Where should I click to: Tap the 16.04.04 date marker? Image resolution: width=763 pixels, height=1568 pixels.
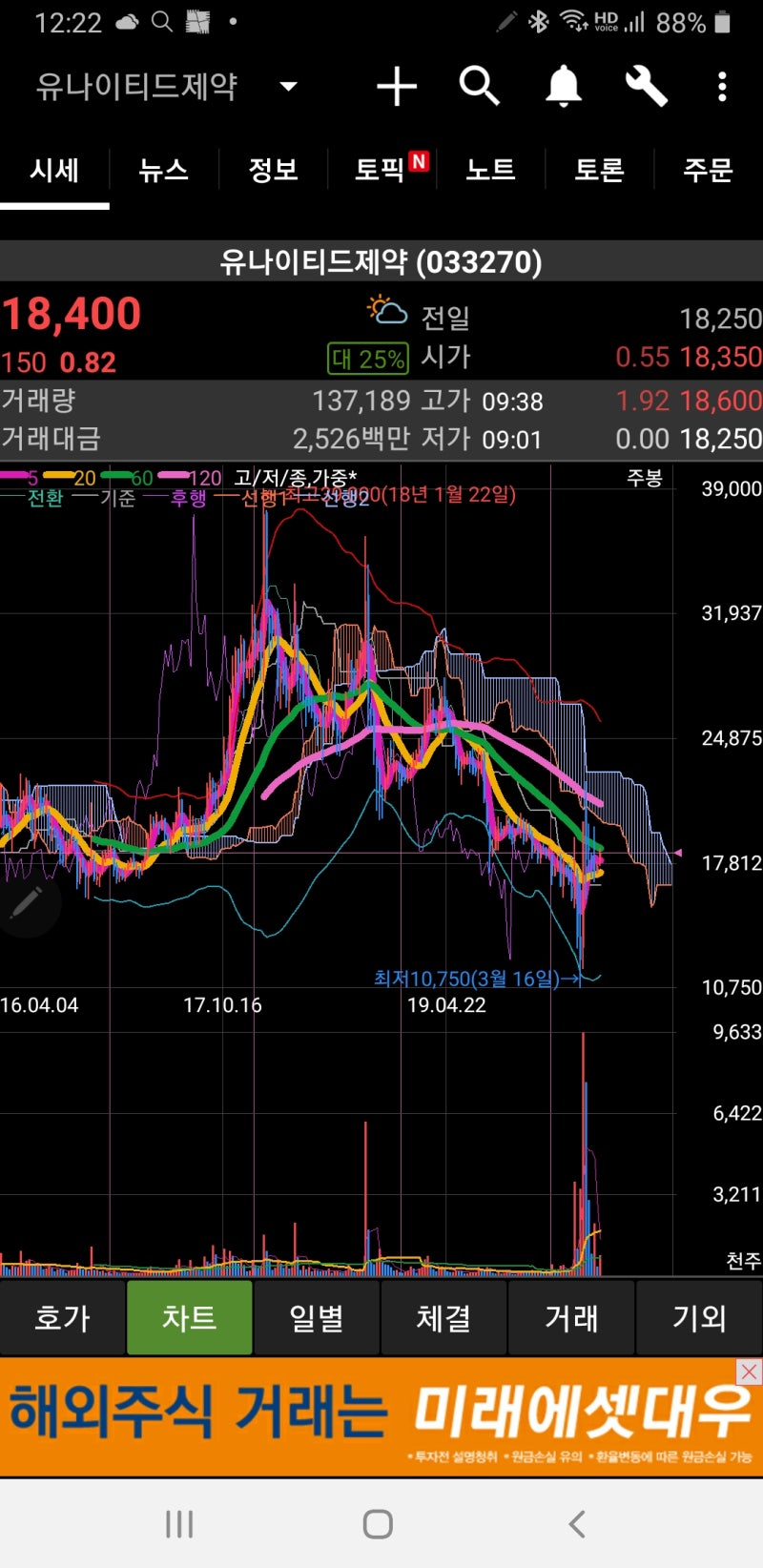click(39, 1005)
